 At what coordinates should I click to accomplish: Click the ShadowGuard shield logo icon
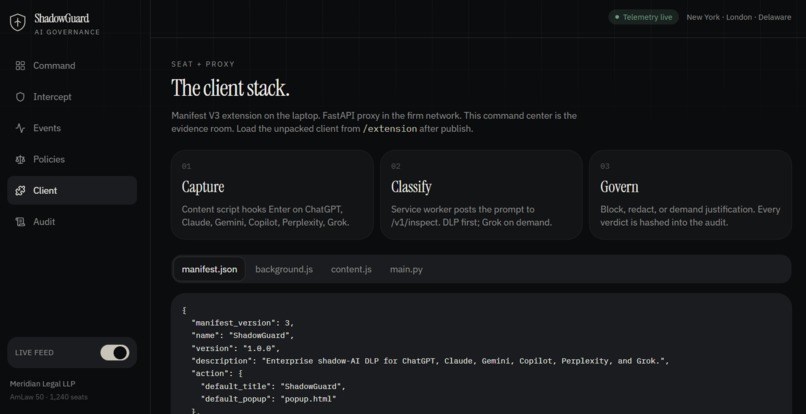(17, 22)
